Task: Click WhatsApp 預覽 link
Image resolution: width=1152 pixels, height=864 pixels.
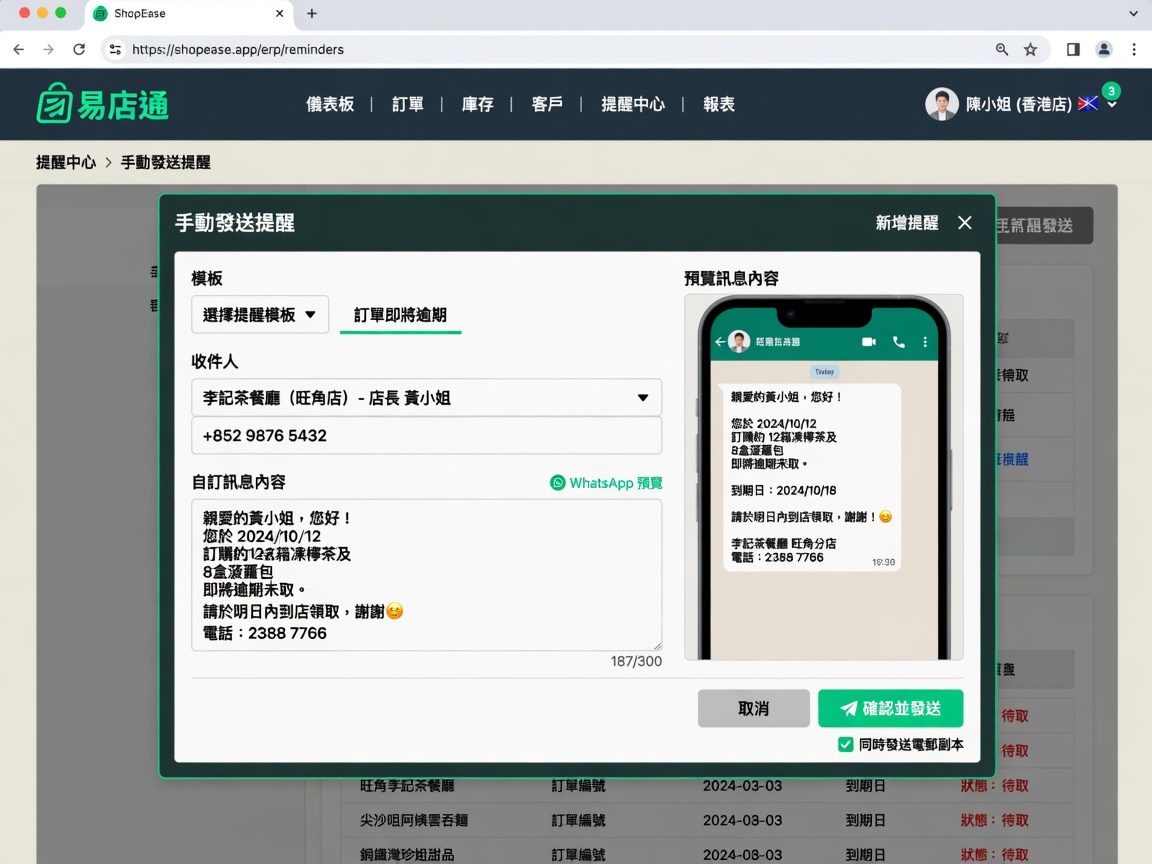Action: point(606,483)
